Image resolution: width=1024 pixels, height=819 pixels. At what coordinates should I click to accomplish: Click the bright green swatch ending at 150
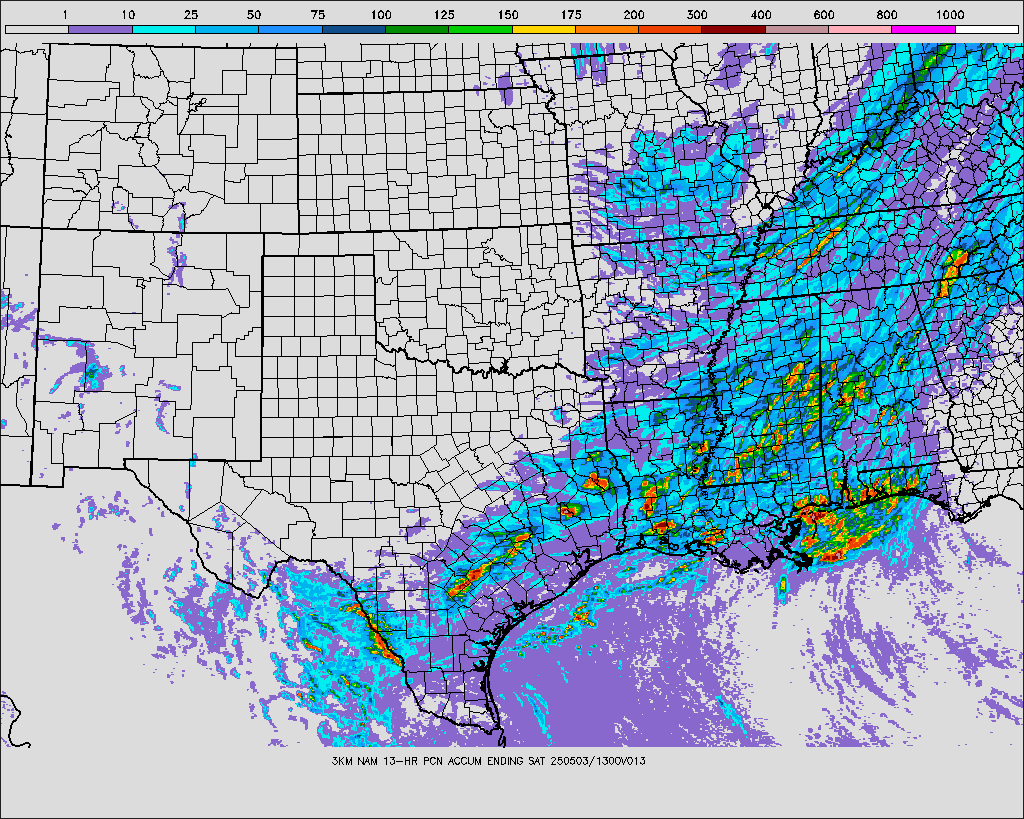point(481,29)
